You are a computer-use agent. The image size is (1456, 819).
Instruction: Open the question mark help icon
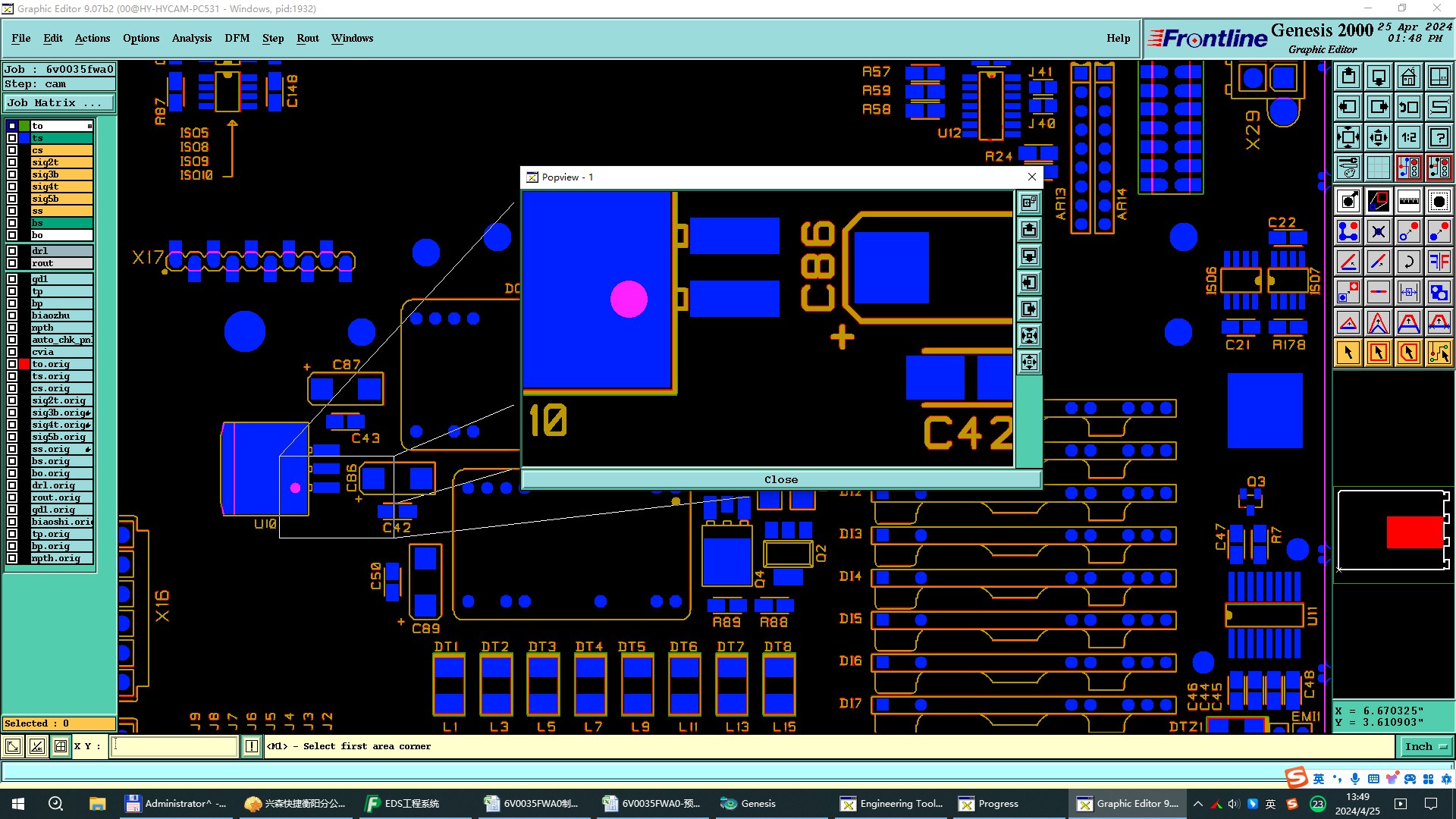pyautogui.click(x=1439, y=137)
